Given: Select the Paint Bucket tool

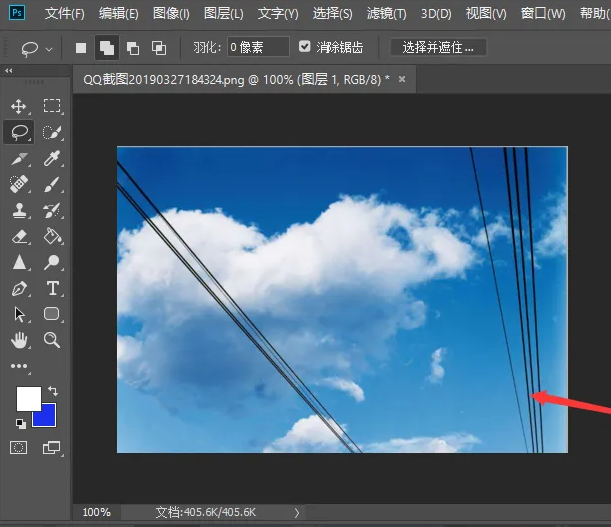Looking at the screenshot, I should pyautogui.click(x=52, y=237).
